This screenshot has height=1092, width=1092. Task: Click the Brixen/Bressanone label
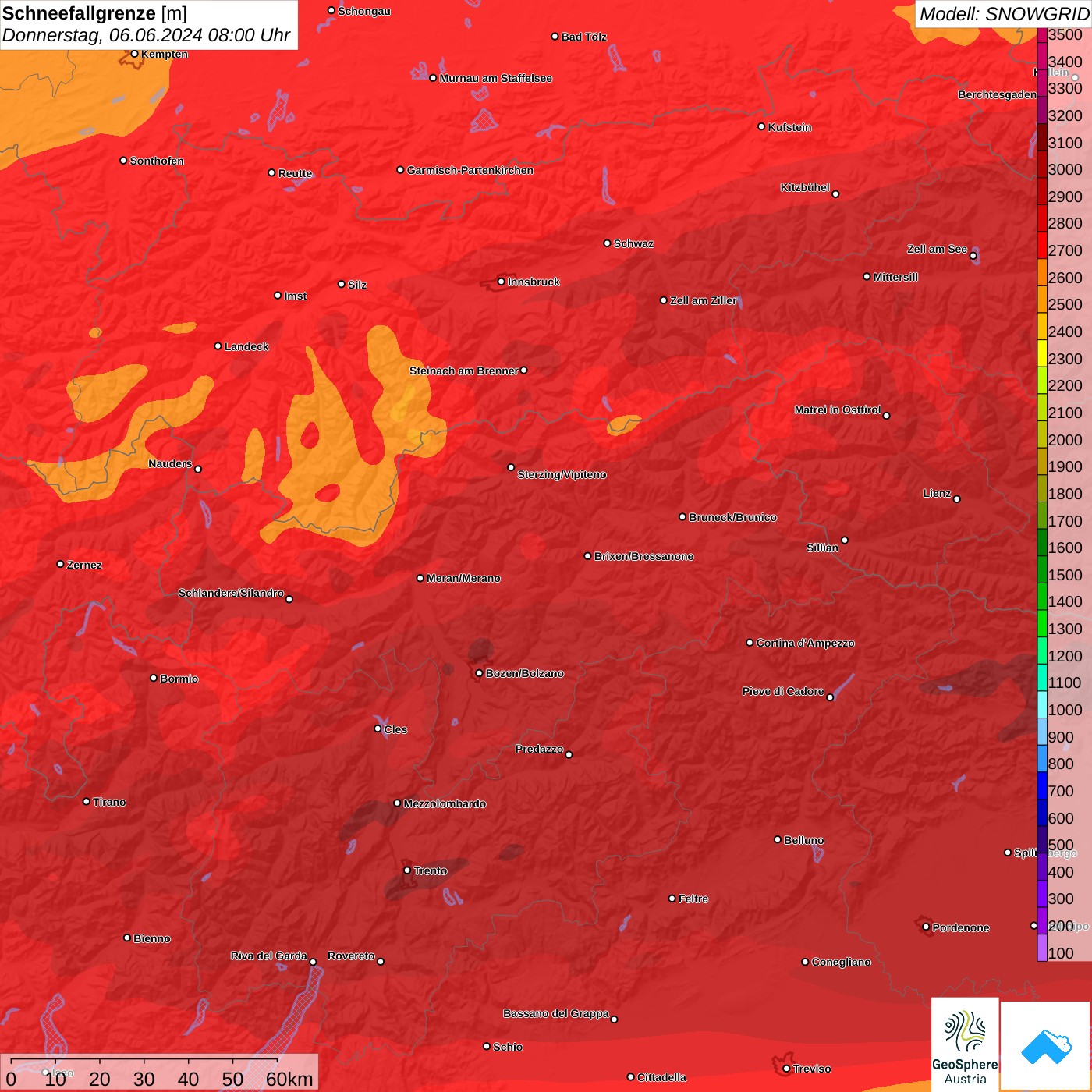(x=643, y=556)
